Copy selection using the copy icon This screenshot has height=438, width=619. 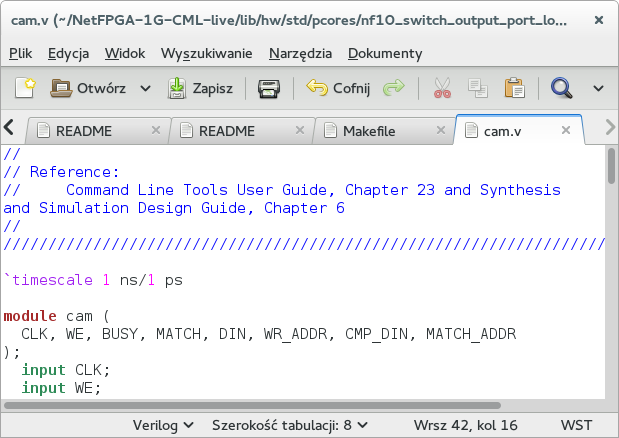(478, 88)
